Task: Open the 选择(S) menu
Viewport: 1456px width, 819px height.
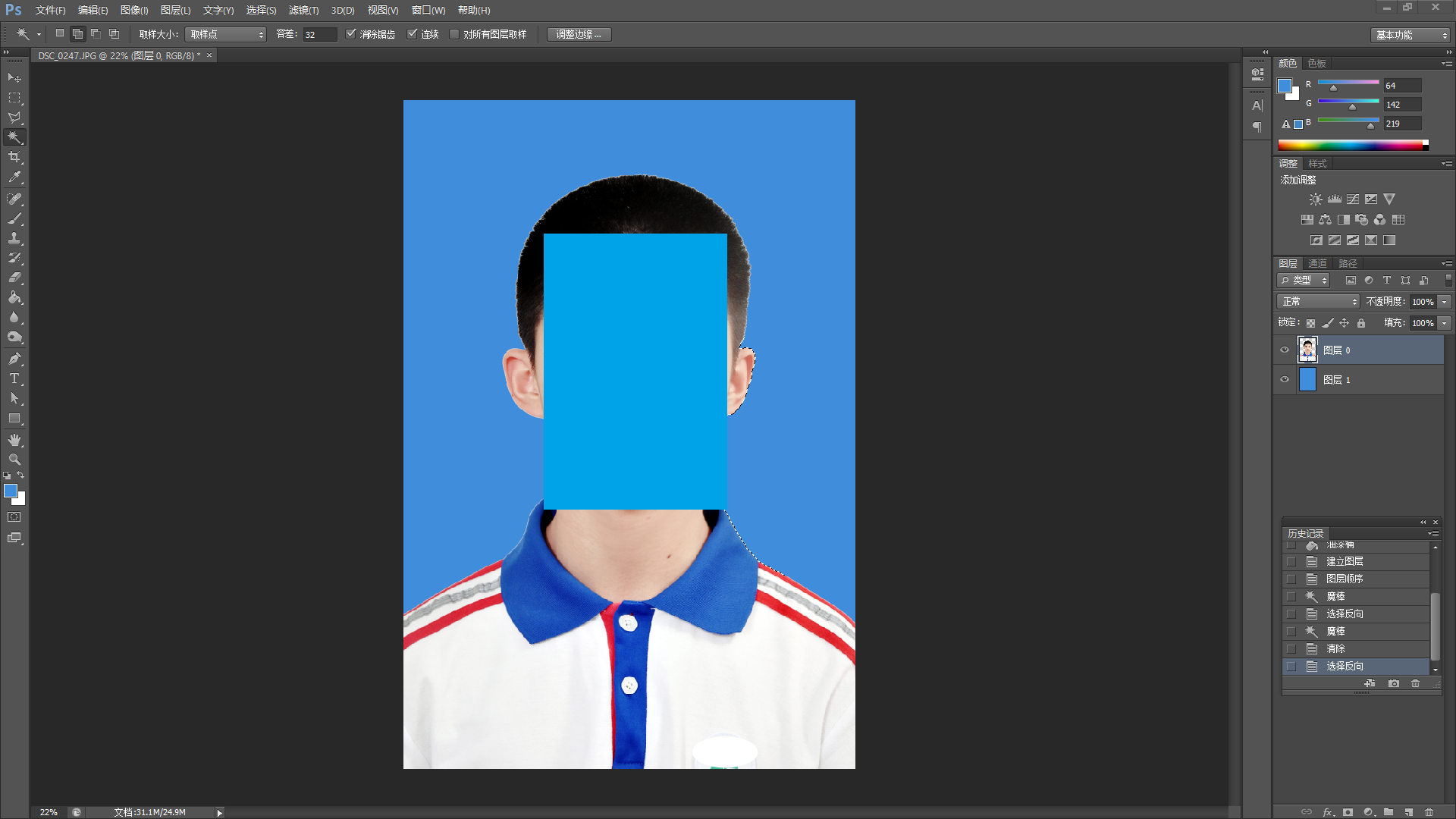Action: pyautogui.click(x=261, y=11)
